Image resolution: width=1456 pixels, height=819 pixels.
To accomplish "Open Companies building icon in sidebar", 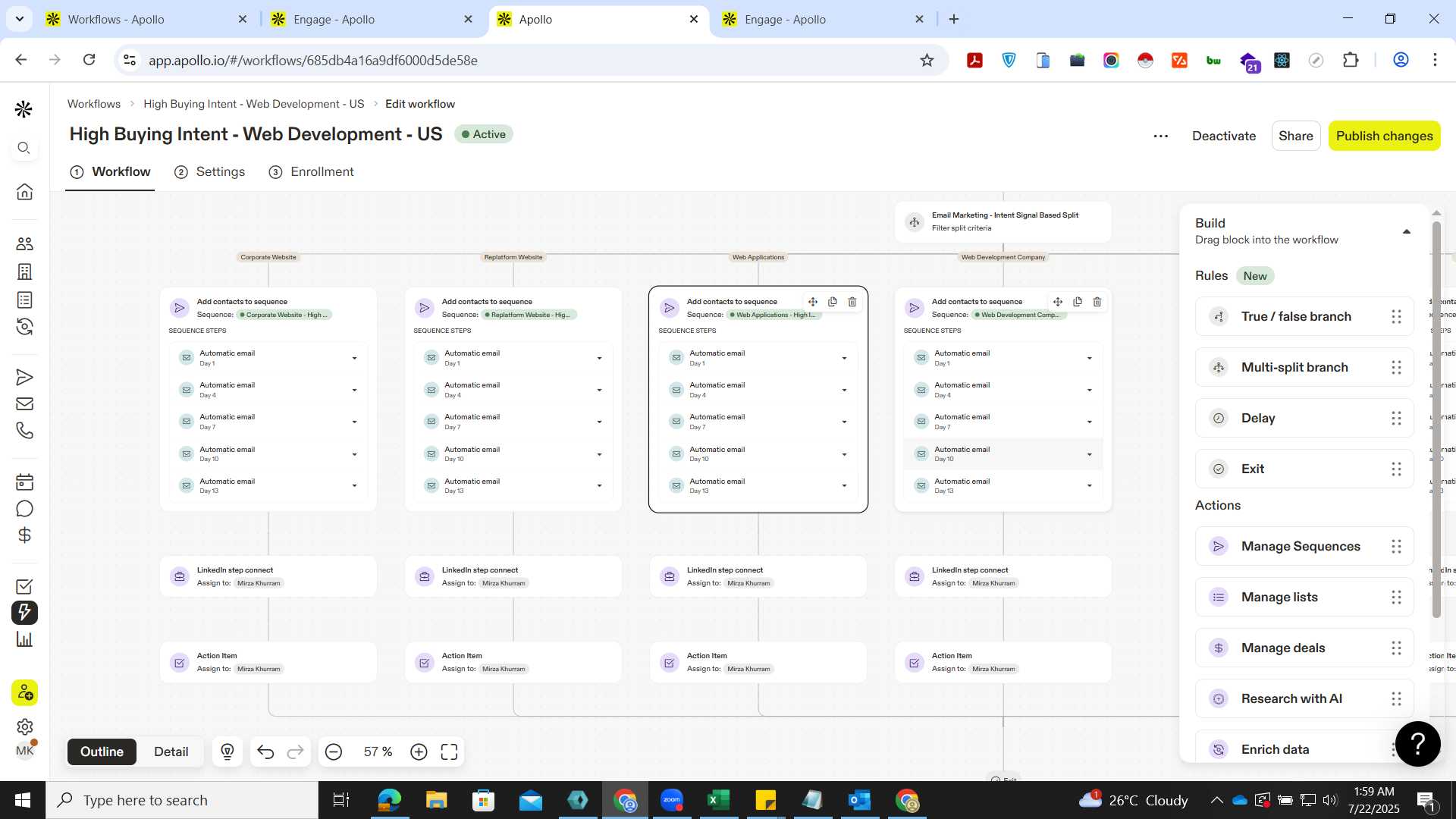I will pos(24,271).
